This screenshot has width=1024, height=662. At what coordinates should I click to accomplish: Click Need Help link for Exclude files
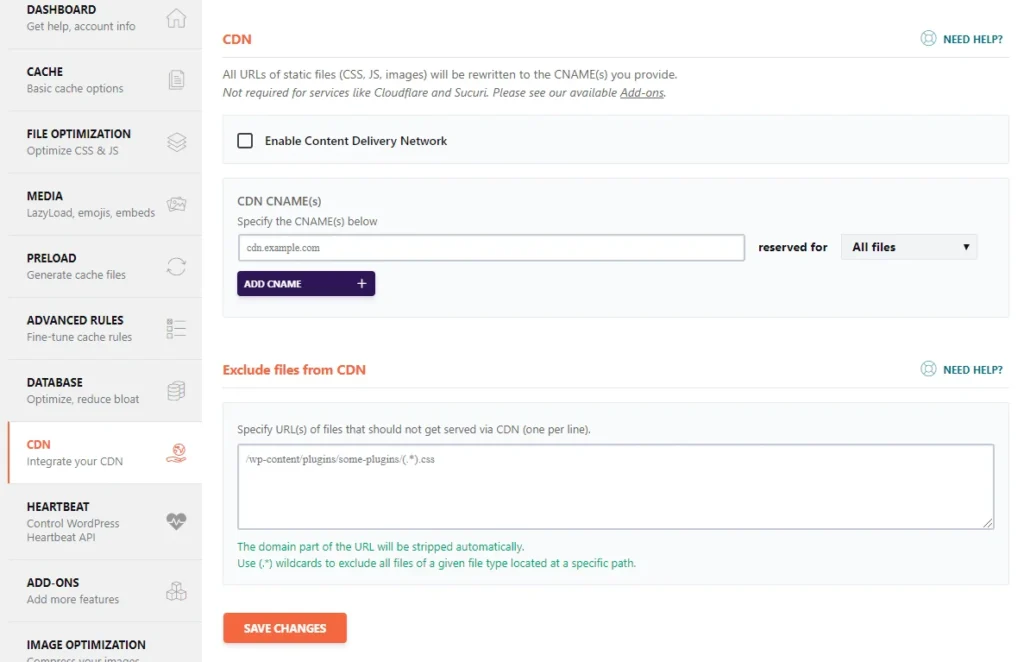point(972,370)
